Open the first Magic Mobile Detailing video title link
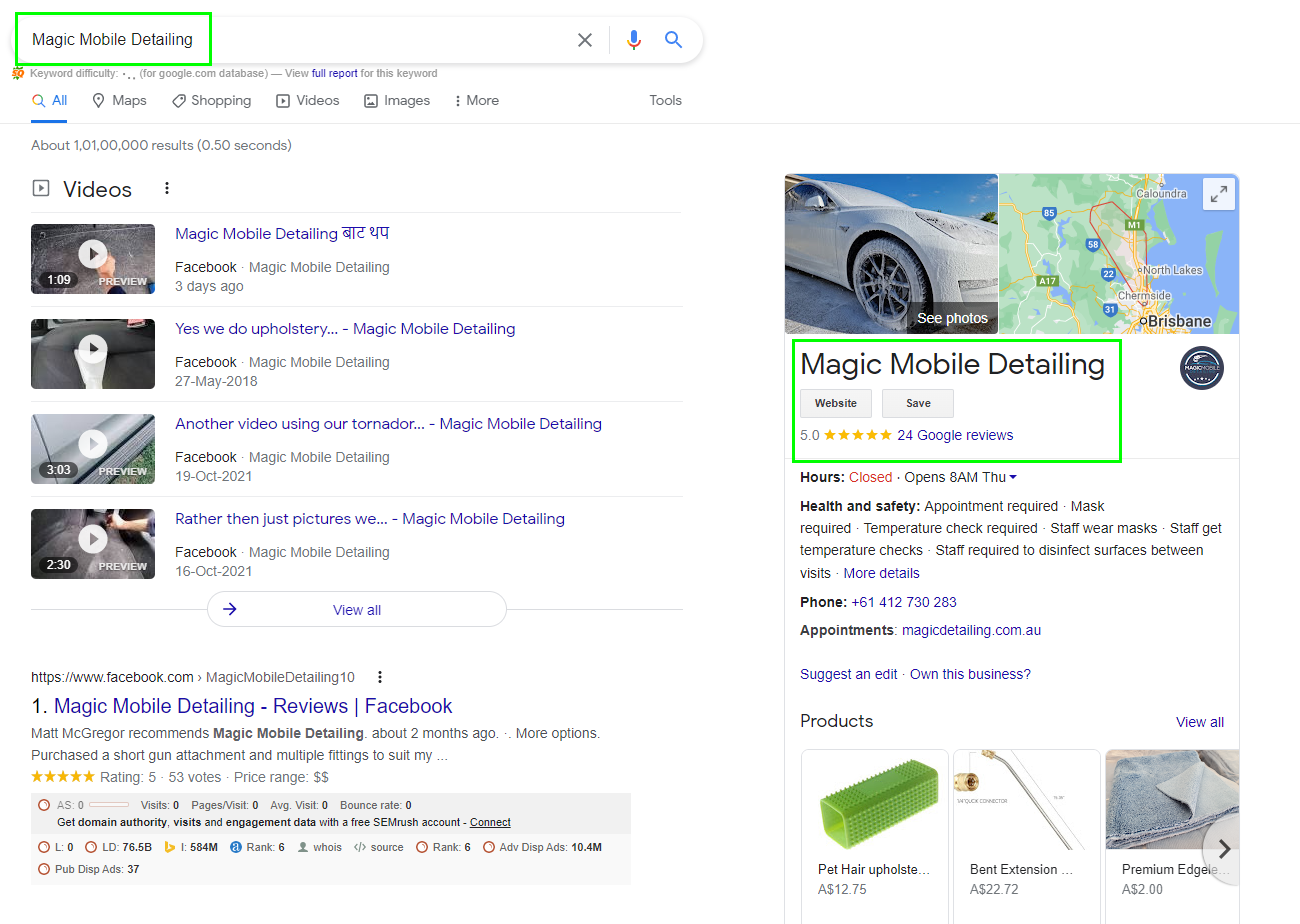This screenshot has width=1300, height=924. click(x=282, y=233)
